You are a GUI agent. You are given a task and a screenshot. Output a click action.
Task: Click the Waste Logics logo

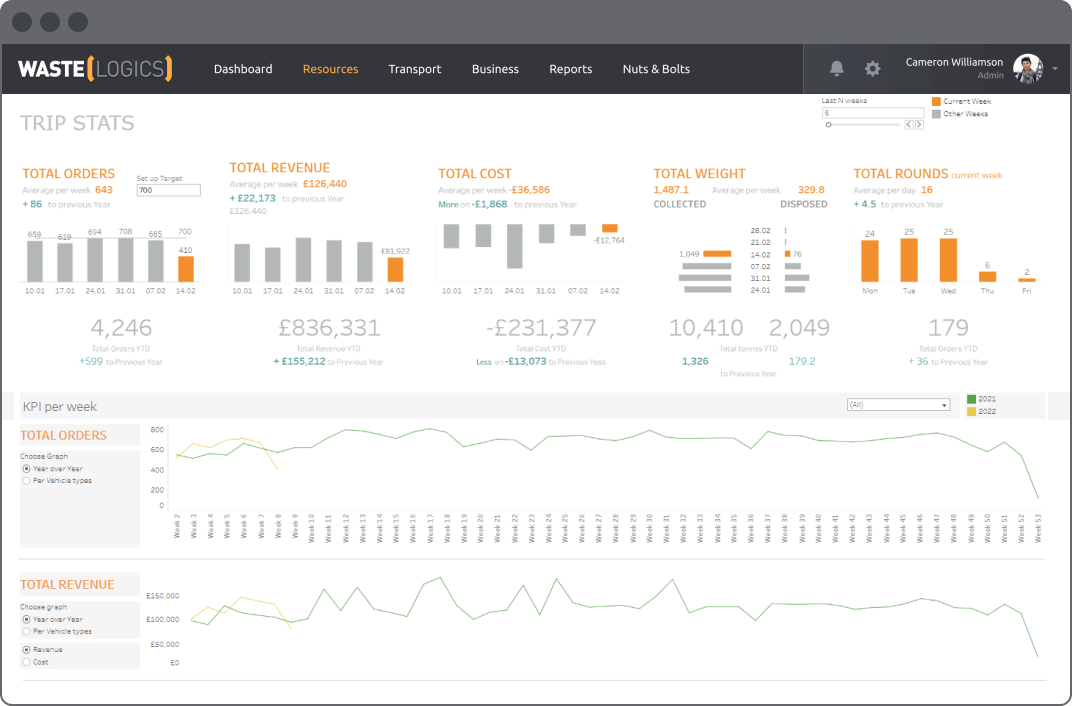pos(95,69)
